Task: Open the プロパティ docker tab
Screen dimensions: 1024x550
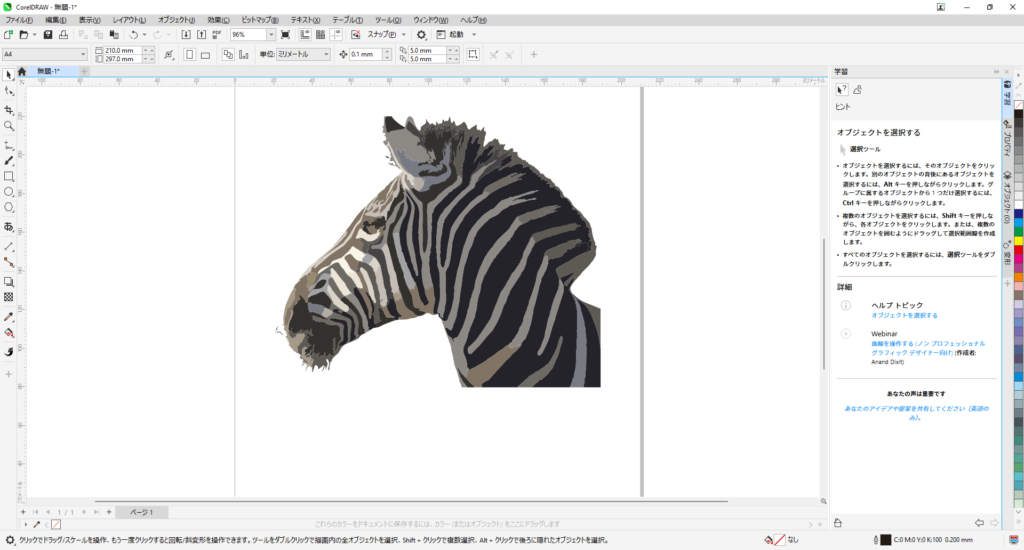Action: 1006,136
